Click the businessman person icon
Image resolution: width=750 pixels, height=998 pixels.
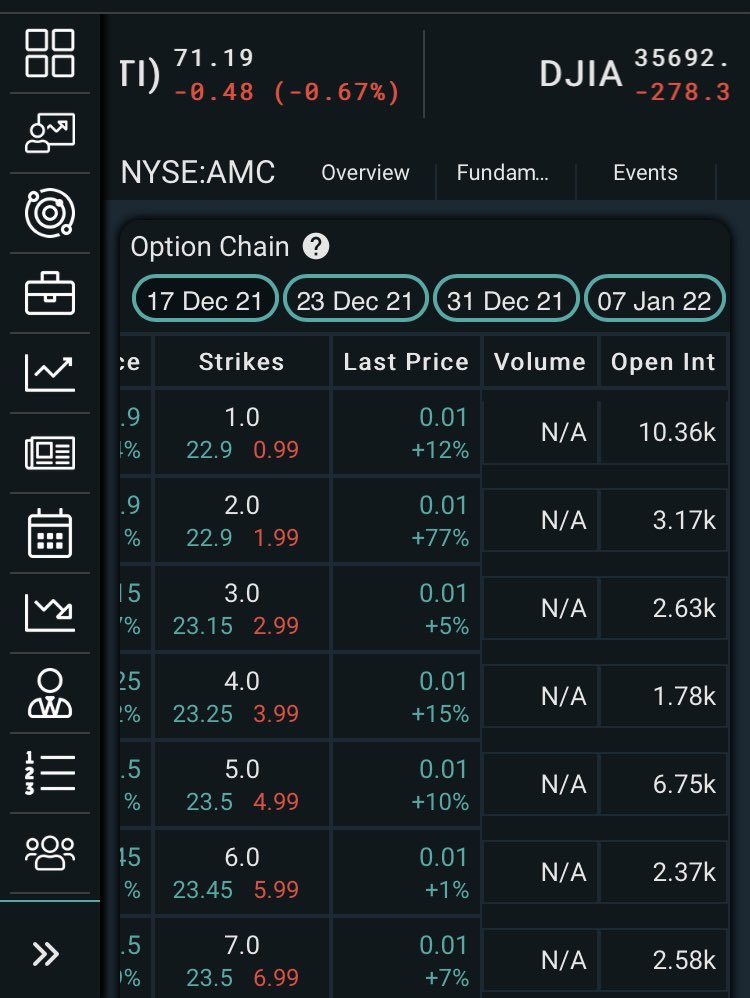(50, 693)
